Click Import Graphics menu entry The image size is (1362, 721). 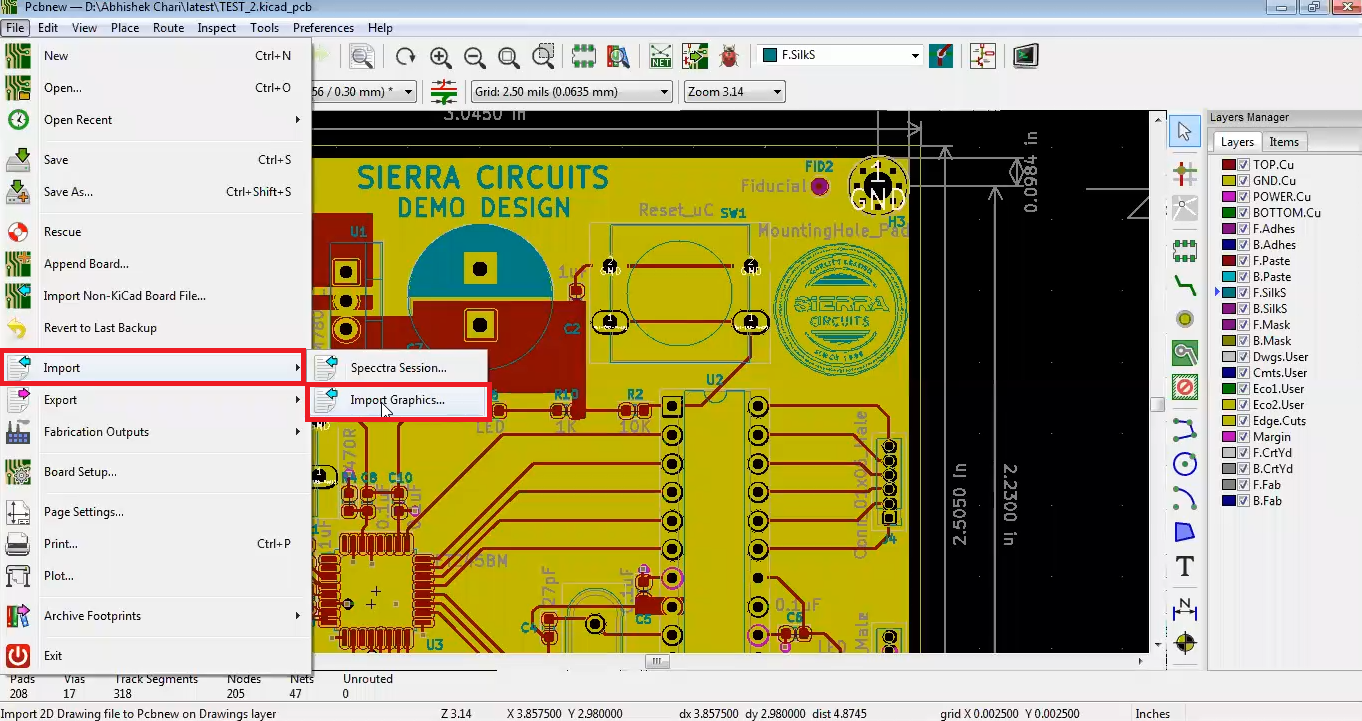(x=398, y=400)
